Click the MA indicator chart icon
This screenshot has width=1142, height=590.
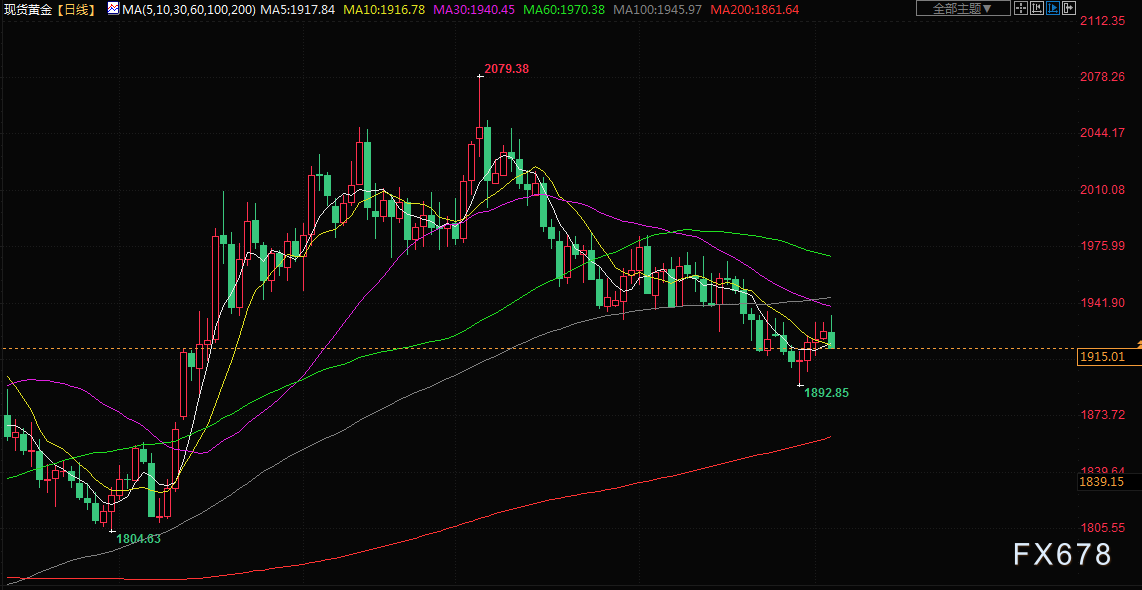(111, 9)
